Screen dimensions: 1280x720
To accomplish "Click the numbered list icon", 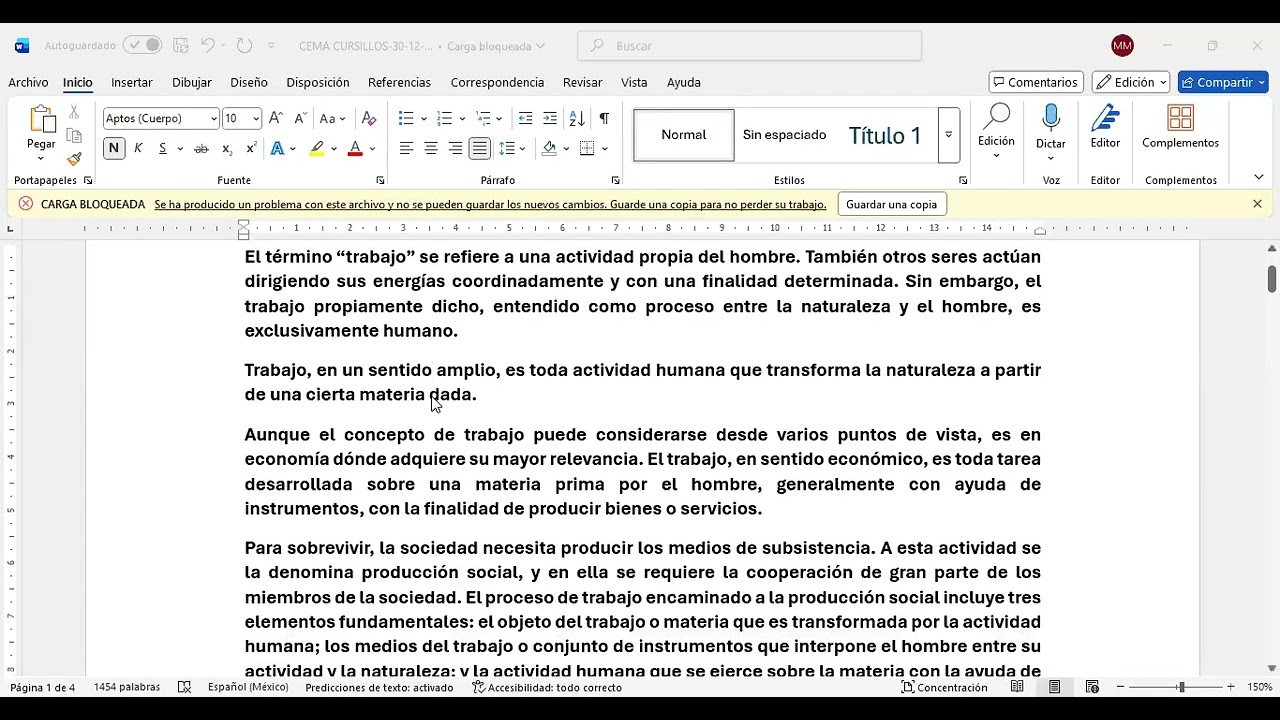I will tap(445, 118).
